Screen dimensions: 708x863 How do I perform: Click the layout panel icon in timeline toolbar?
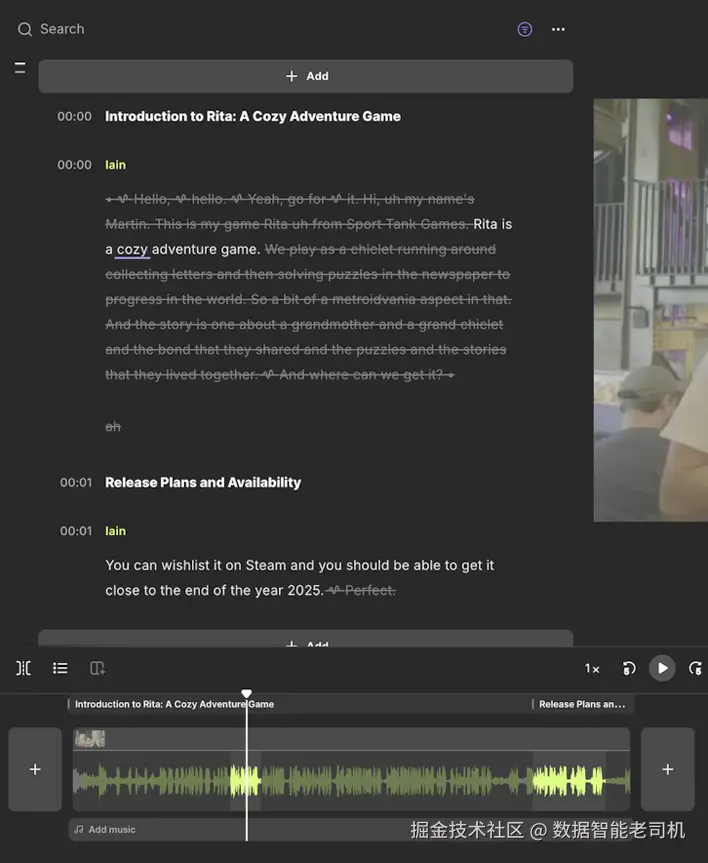pyautogui.click(x=97, y=668)
